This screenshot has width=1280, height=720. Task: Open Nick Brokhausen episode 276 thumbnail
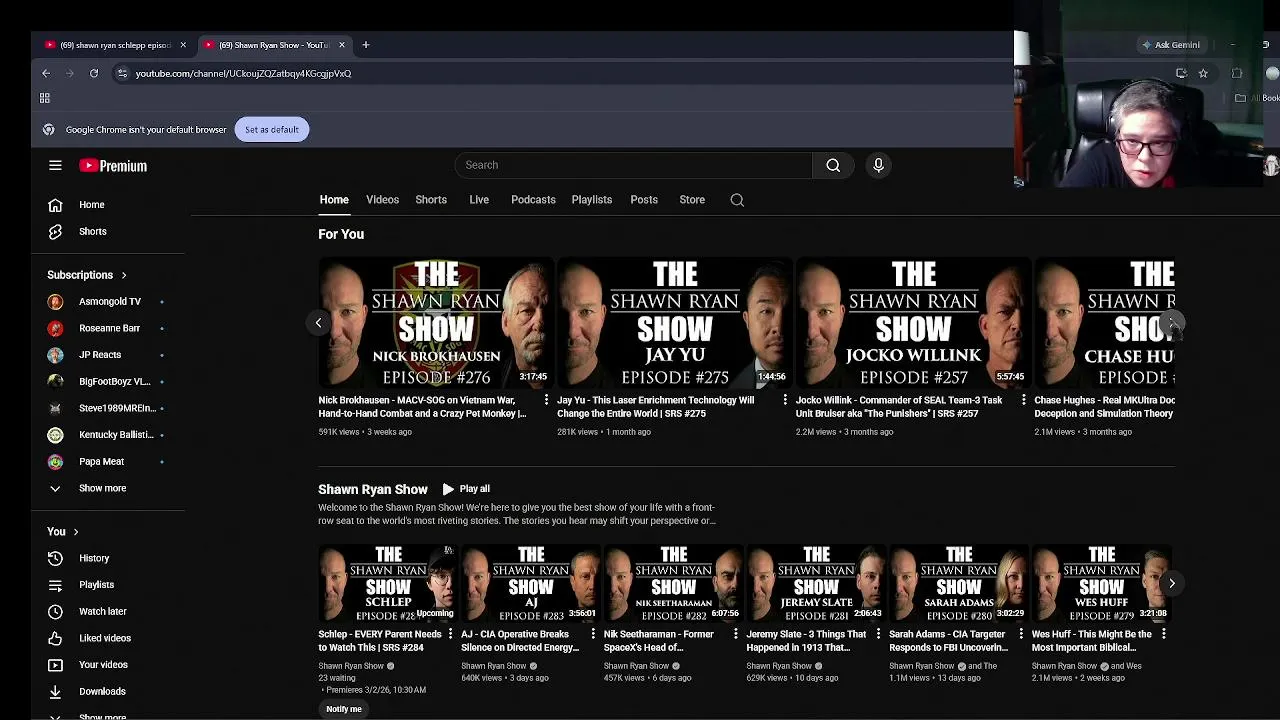[436, 322]
